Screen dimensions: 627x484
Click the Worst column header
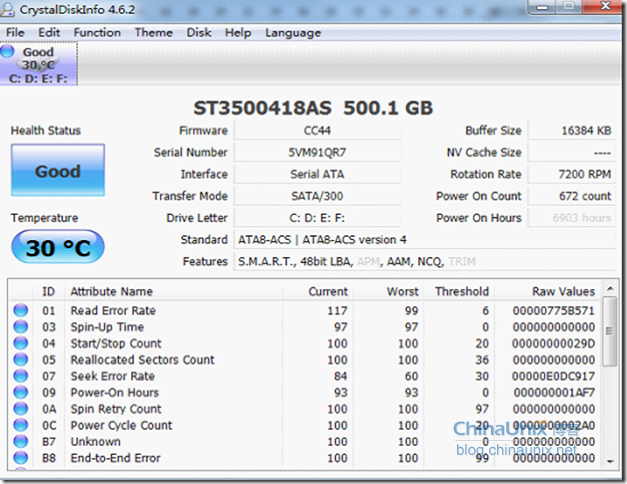[388, 291]
